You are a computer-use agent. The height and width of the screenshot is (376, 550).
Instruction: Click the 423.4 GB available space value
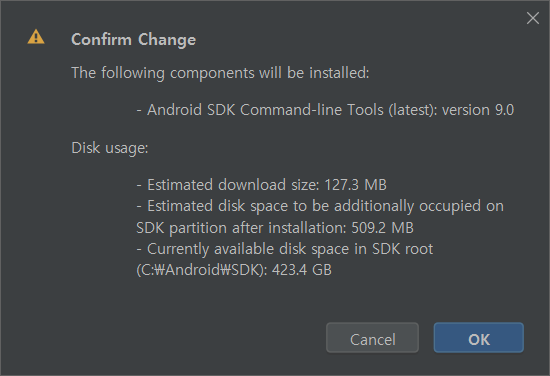pos(302,270)
